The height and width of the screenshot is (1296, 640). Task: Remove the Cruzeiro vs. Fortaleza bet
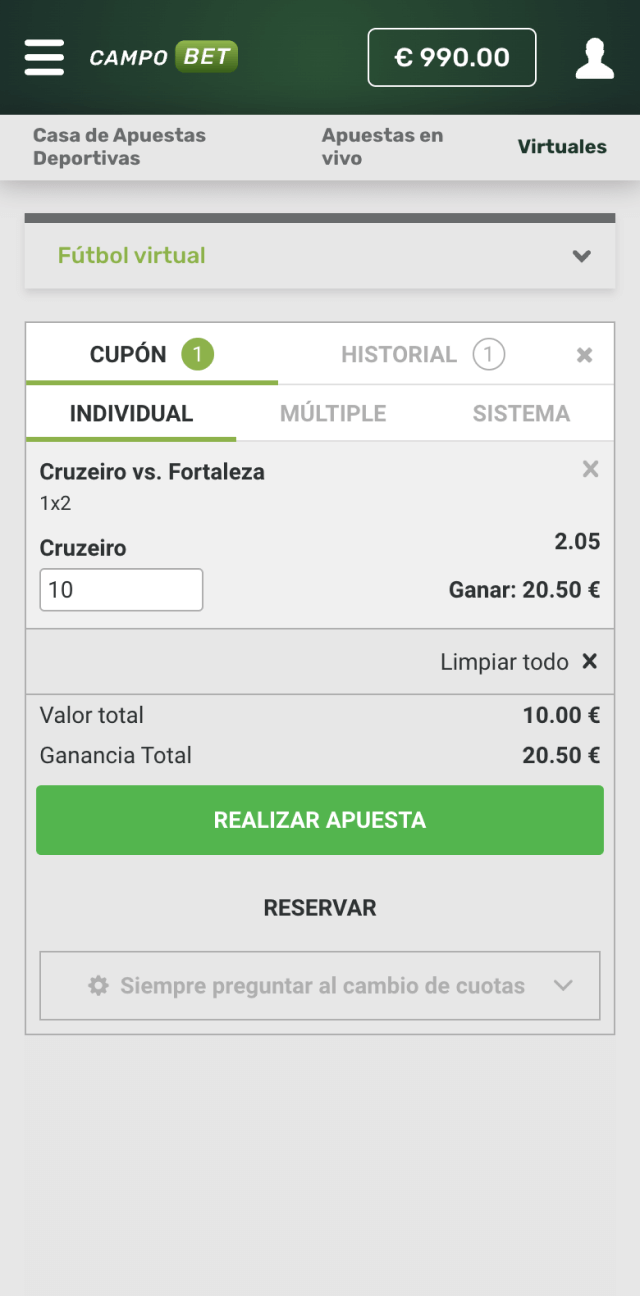pyautogui.click(x=590, y=469)
